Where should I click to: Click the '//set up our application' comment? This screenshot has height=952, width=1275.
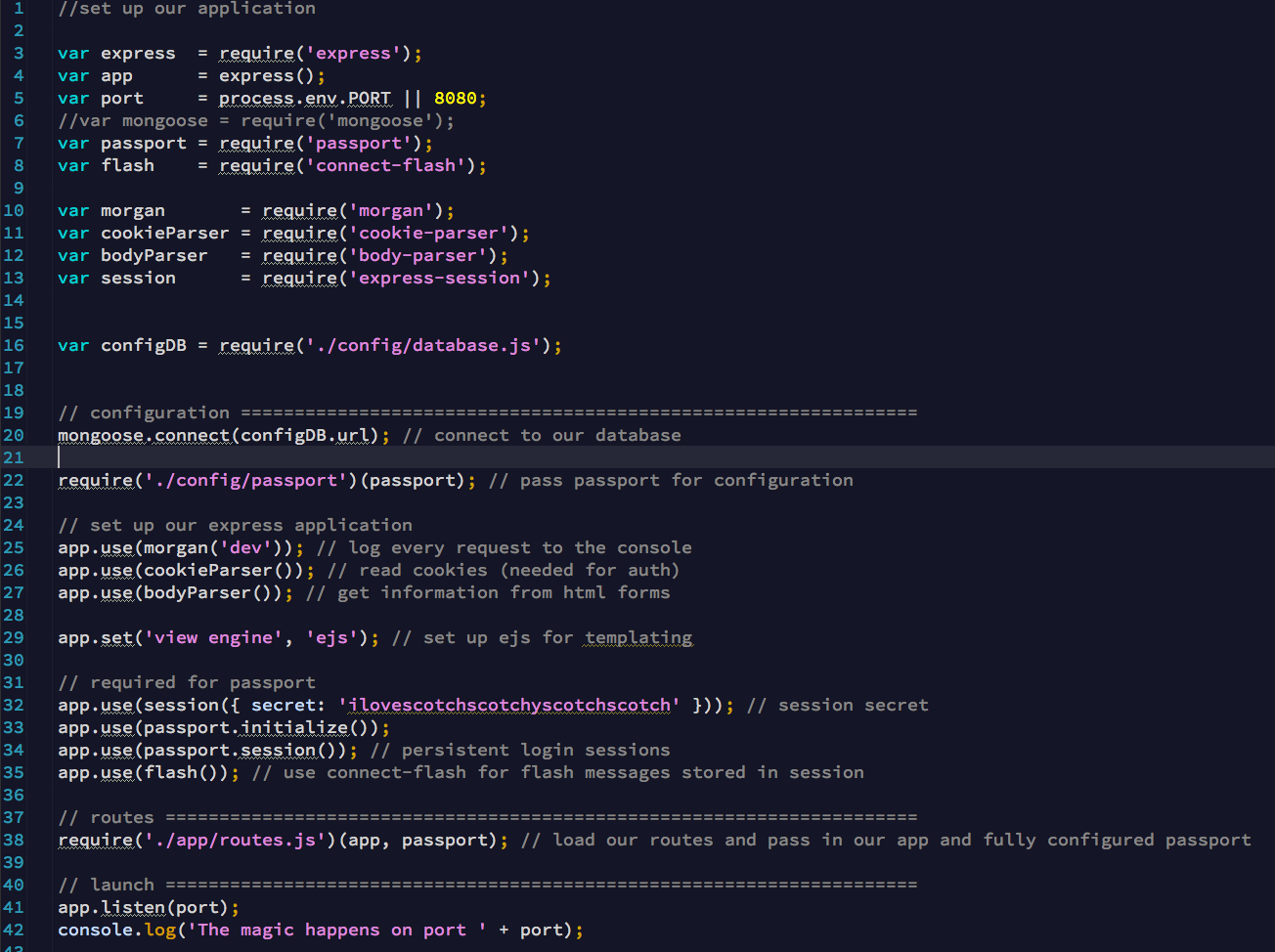pyautogui.click(x=187, y=8)
